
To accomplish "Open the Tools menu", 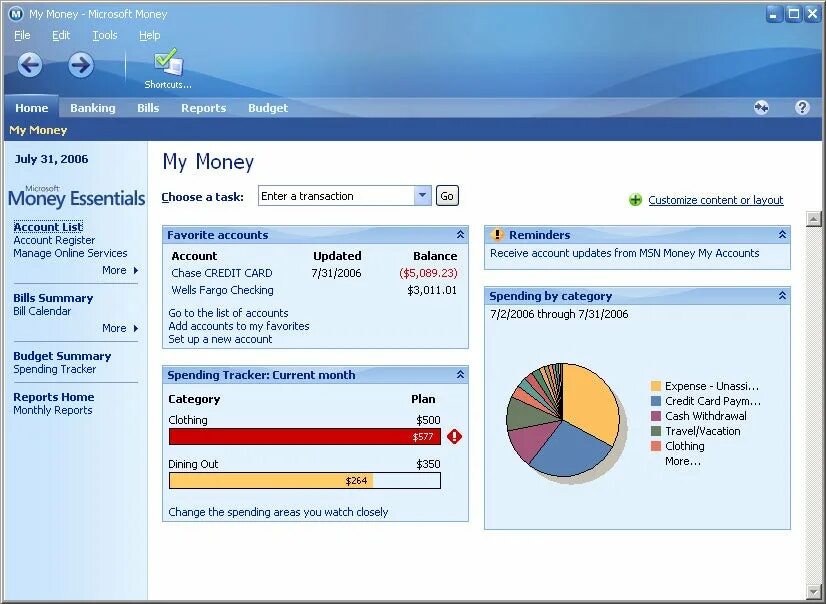I will [105, 35].
